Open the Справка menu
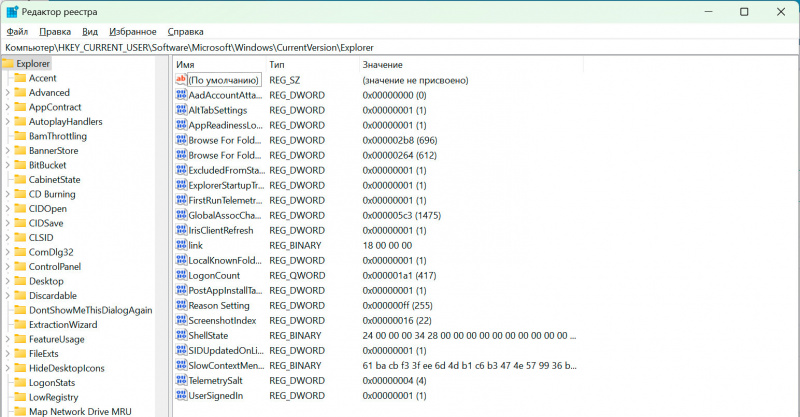Viewport: 800px width, 417px height. (x=185, y=32)
